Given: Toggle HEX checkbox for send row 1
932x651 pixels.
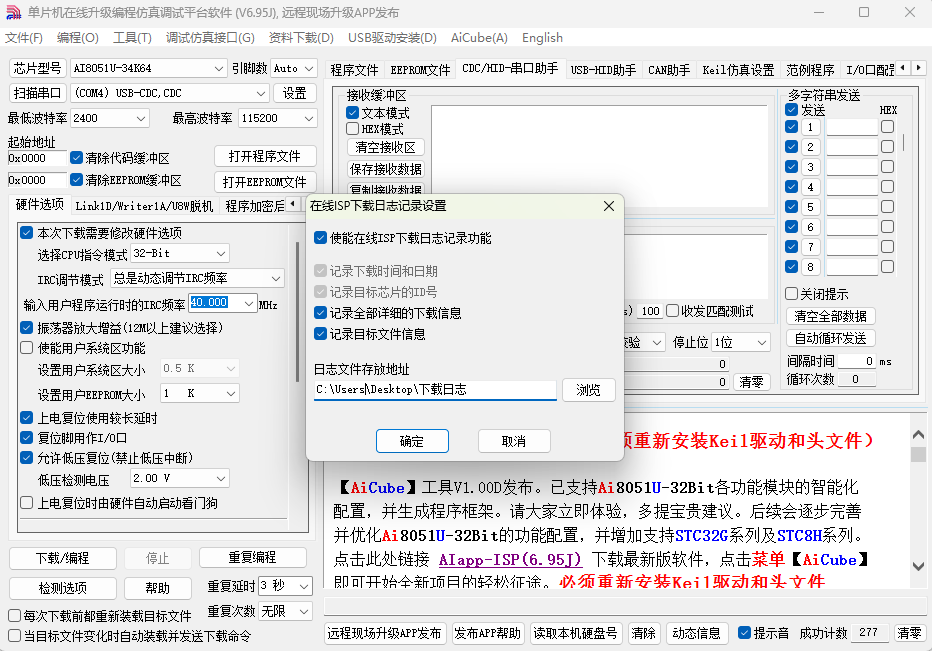Looking at the screenshot, I should tap(887, 127).
